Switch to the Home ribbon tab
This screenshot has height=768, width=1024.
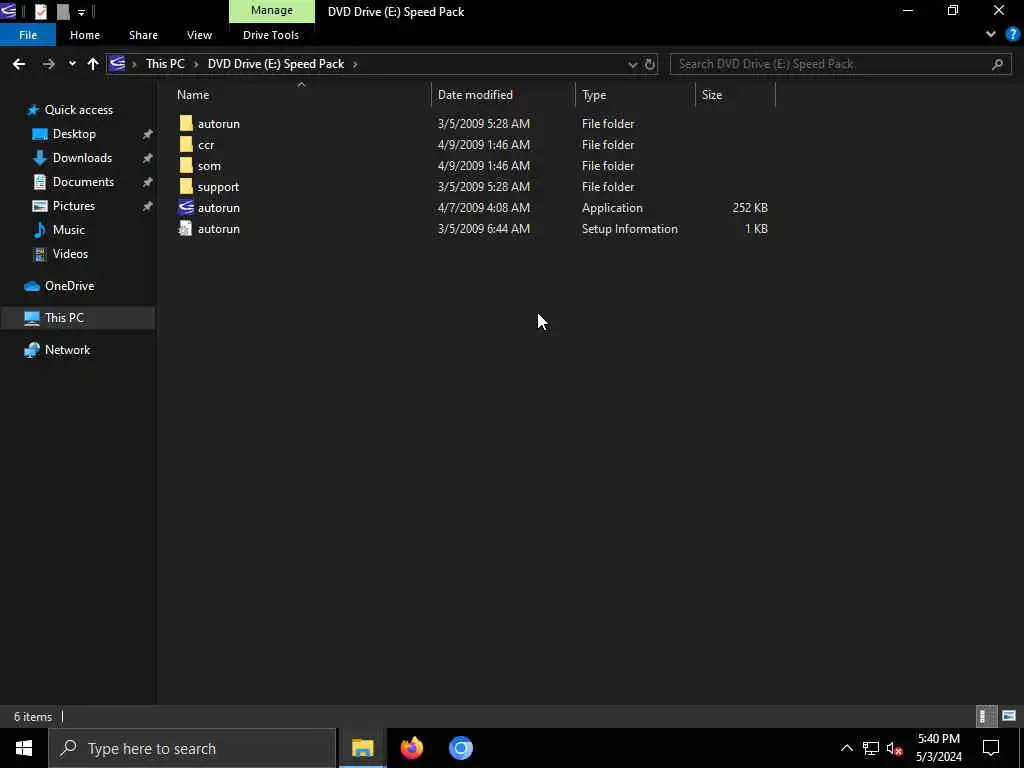(85, 35)
